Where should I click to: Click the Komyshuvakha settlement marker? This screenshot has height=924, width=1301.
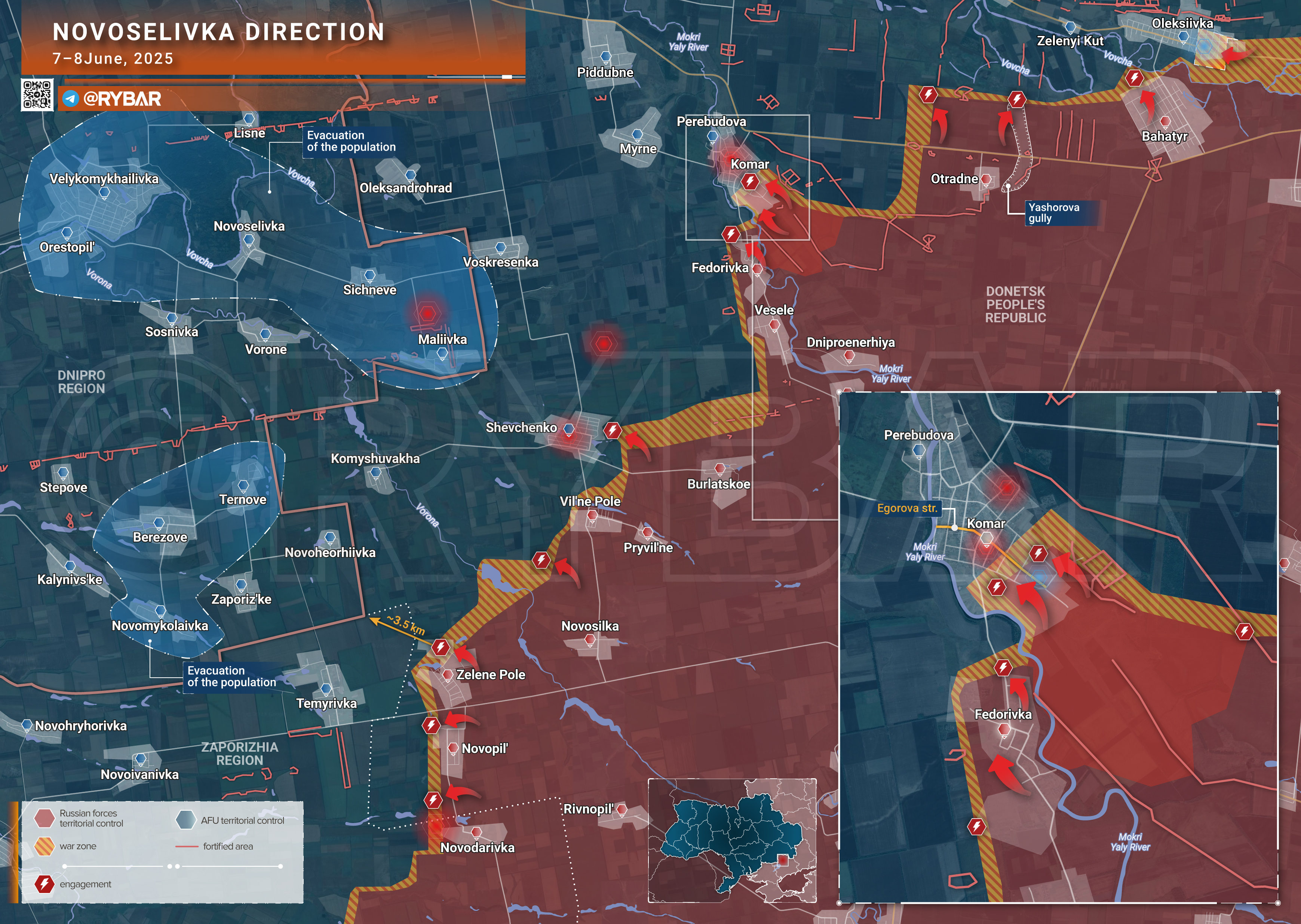[x=375, y=473]
